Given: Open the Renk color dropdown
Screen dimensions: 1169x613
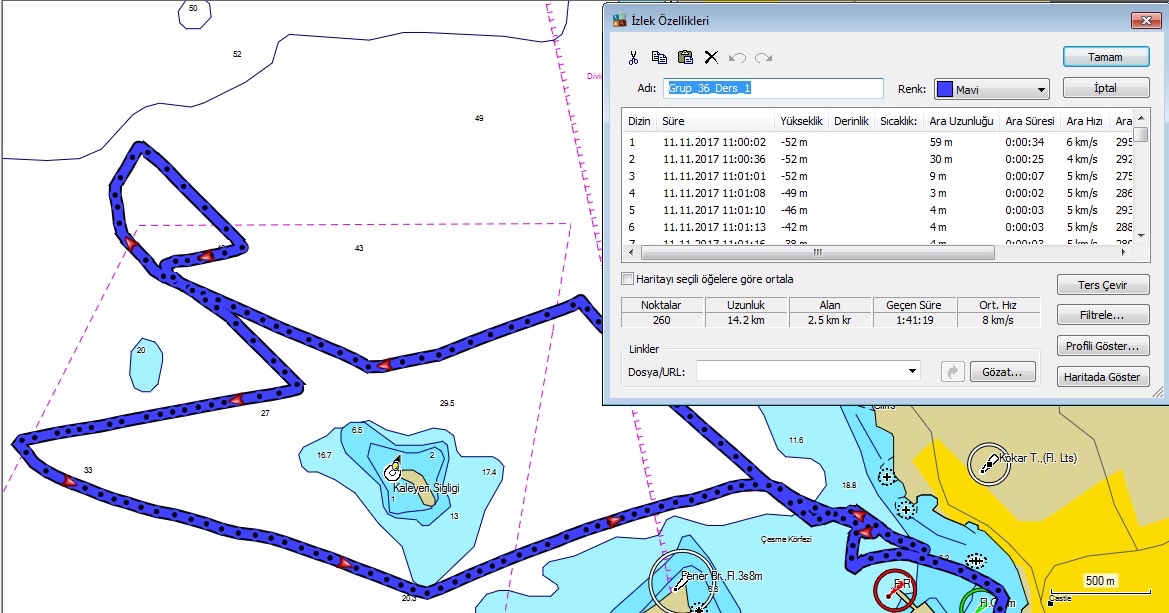Looking at the screenshot, I should pyautogui.click(x=1041, y=89).
